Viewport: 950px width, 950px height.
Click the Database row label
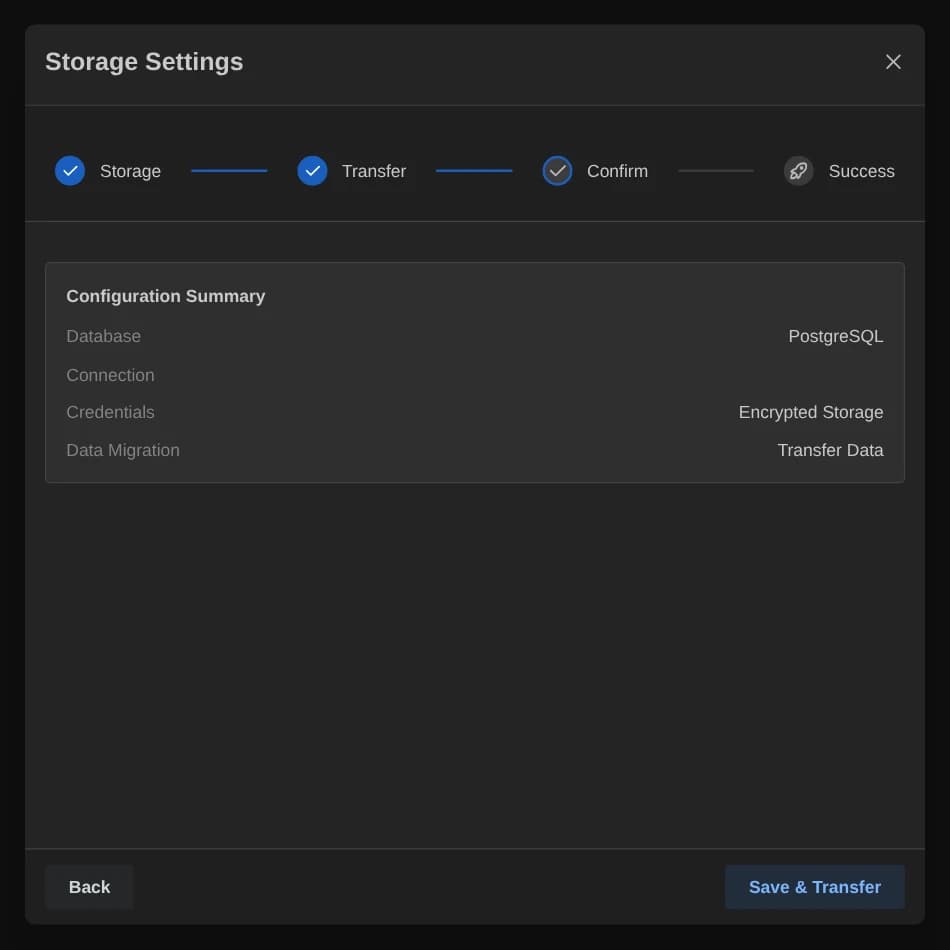104,336
